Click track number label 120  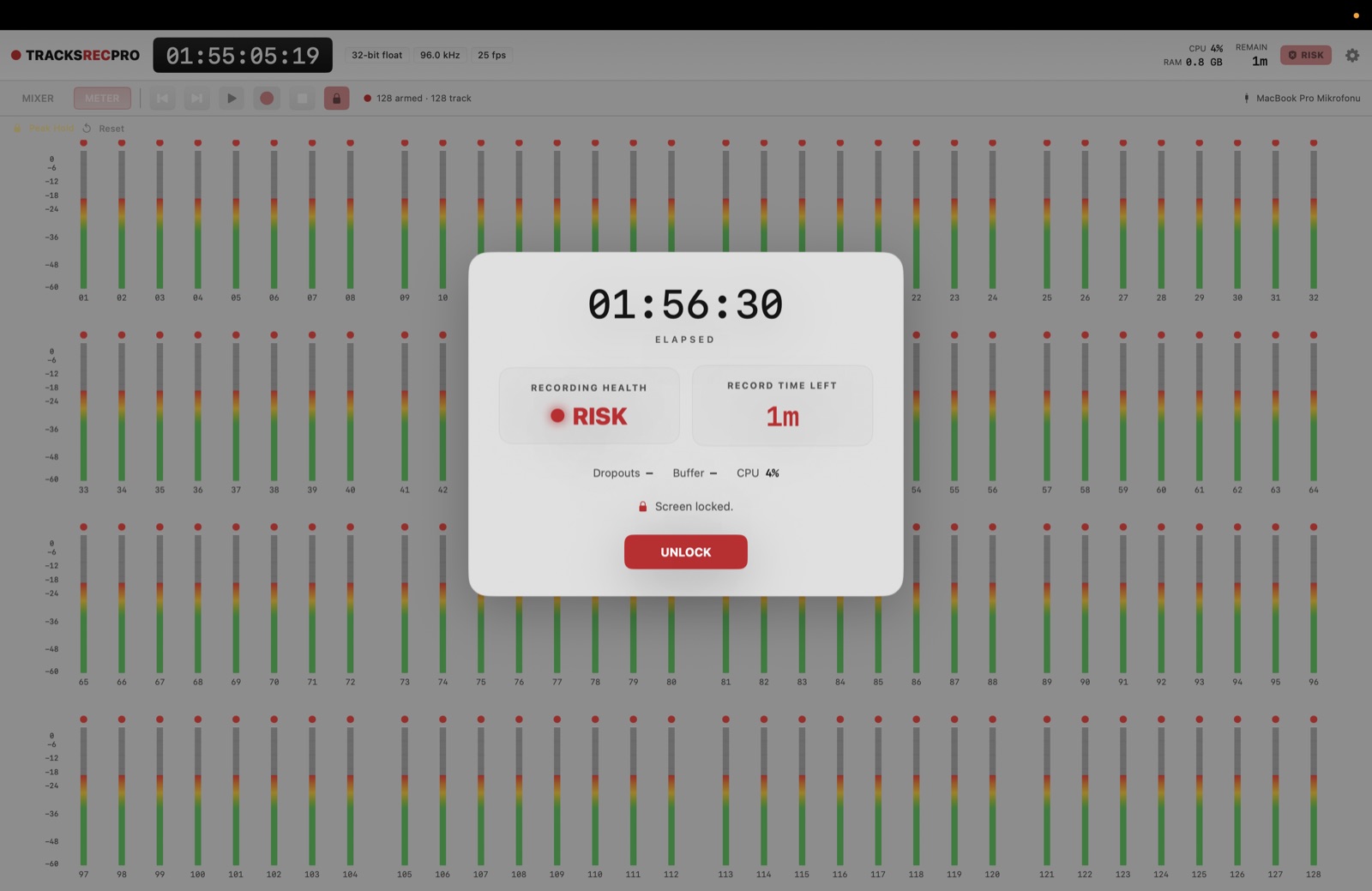click(x=992, y=874)
